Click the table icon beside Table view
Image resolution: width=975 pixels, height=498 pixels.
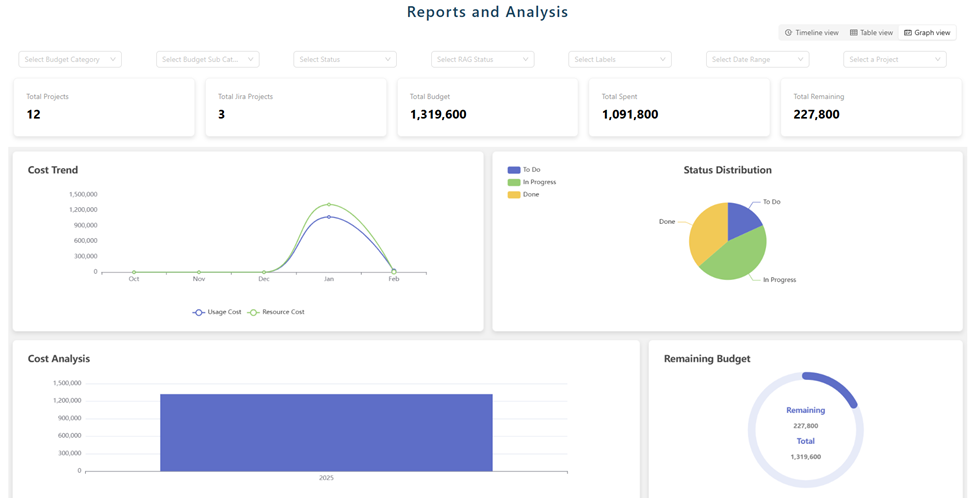[854, 33]
